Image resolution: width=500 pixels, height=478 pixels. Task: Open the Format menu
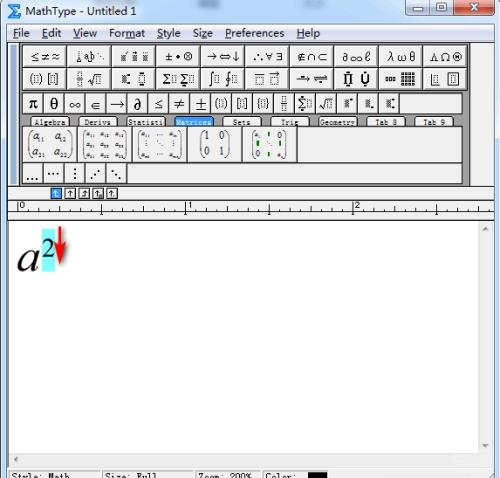127,33
